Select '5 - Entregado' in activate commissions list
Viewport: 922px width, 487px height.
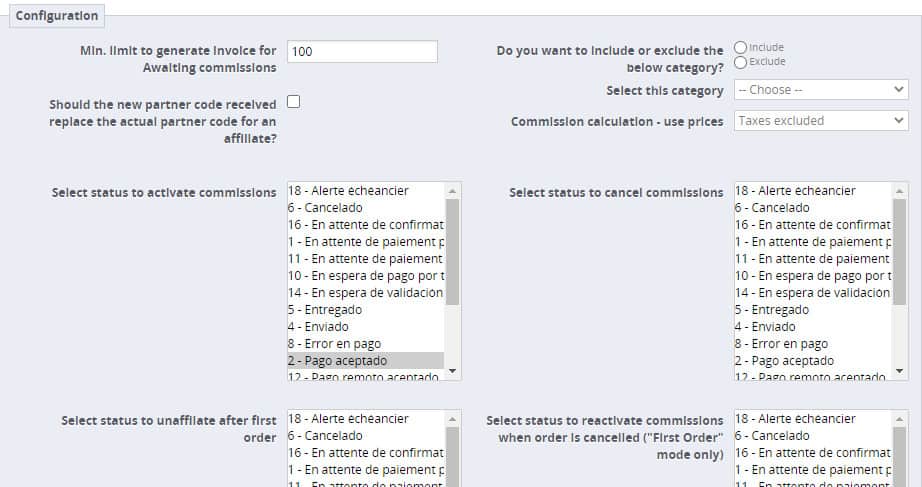pos(365,310)
